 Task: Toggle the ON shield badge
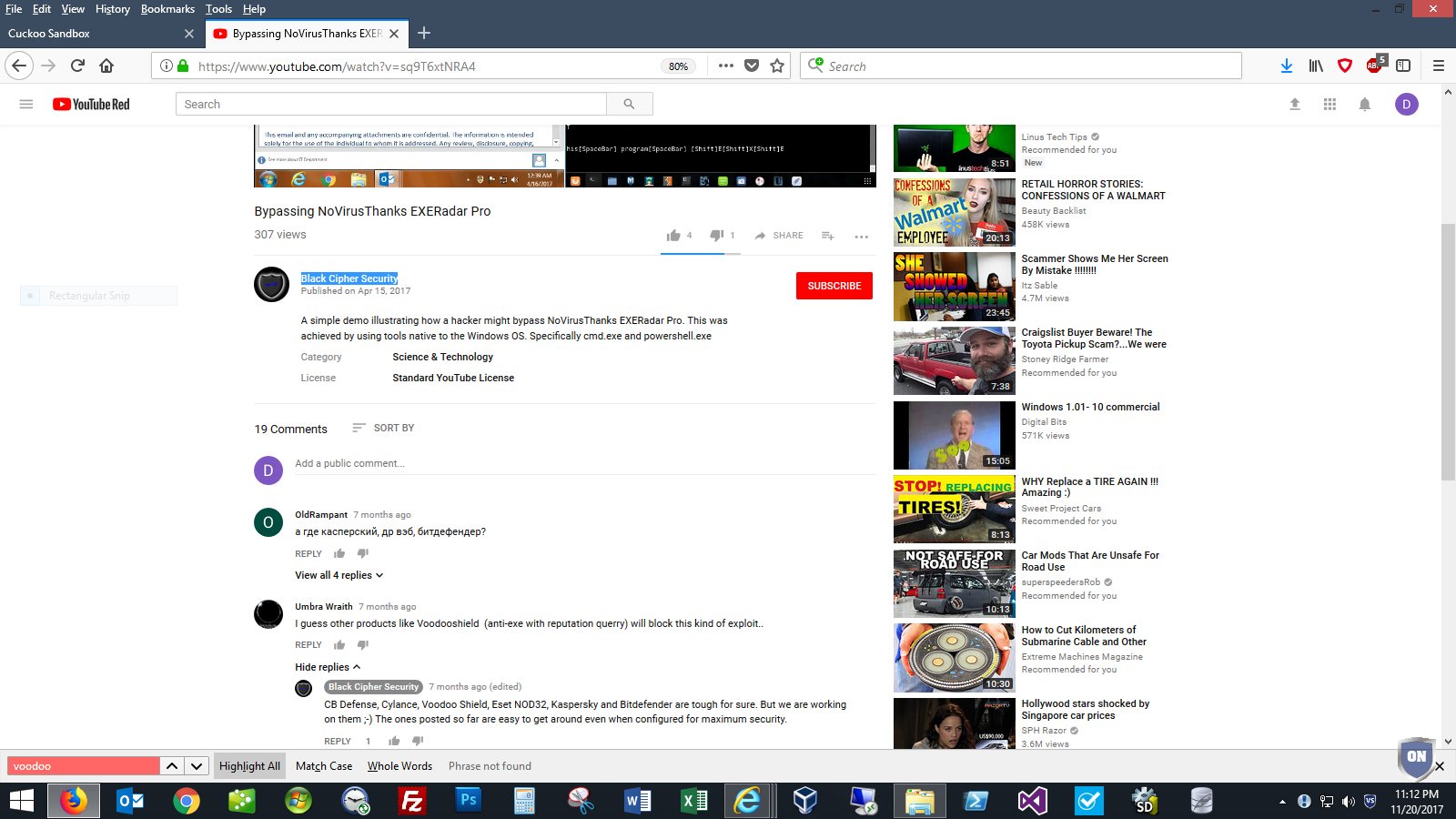click(x=1416, y=757)
